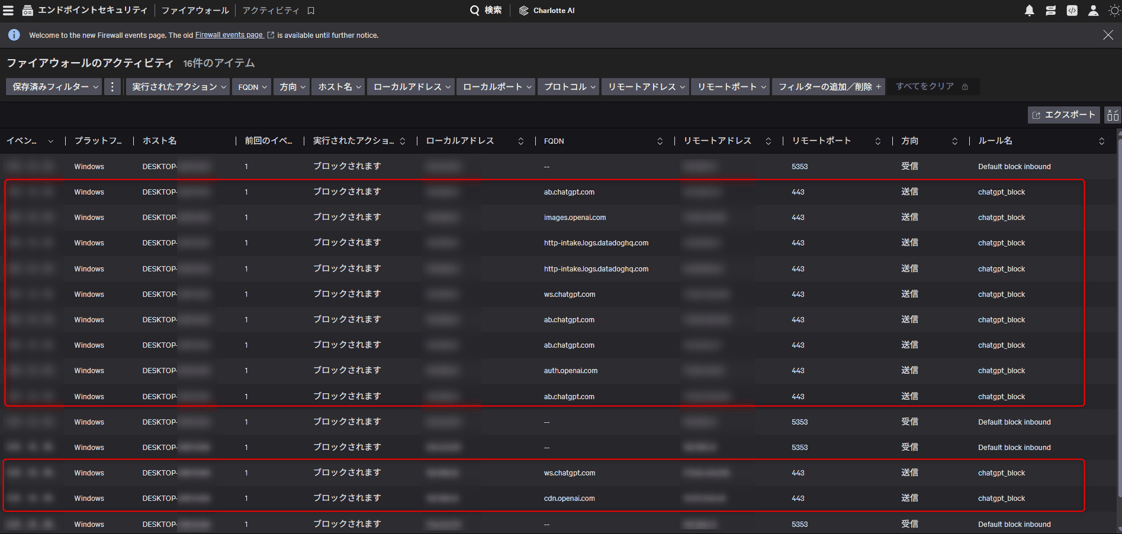
Task: Sort the リモートアドレス column
Action: click(769, 141)
